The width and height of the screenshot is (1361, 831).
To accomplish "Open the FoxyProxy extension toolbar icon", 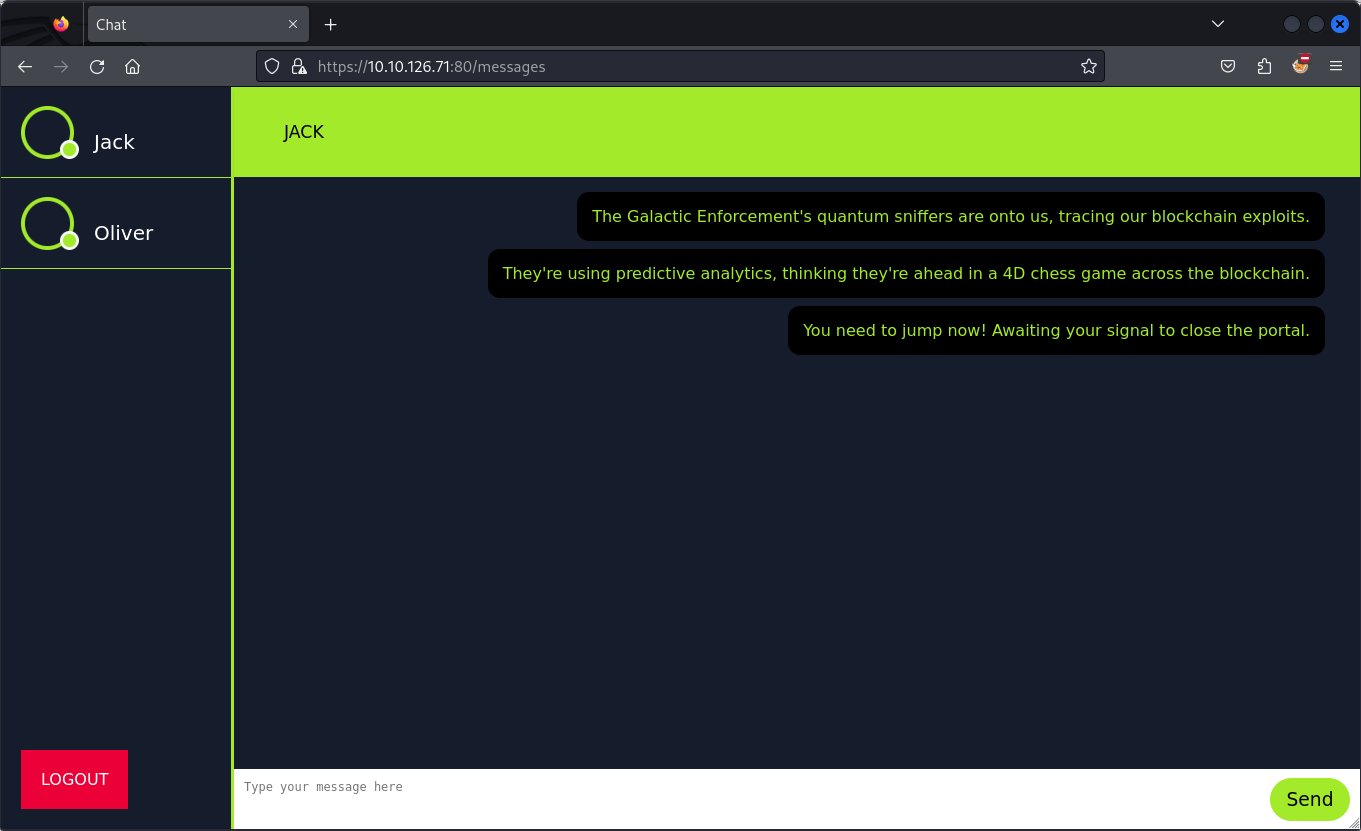I will point(1300,66).
